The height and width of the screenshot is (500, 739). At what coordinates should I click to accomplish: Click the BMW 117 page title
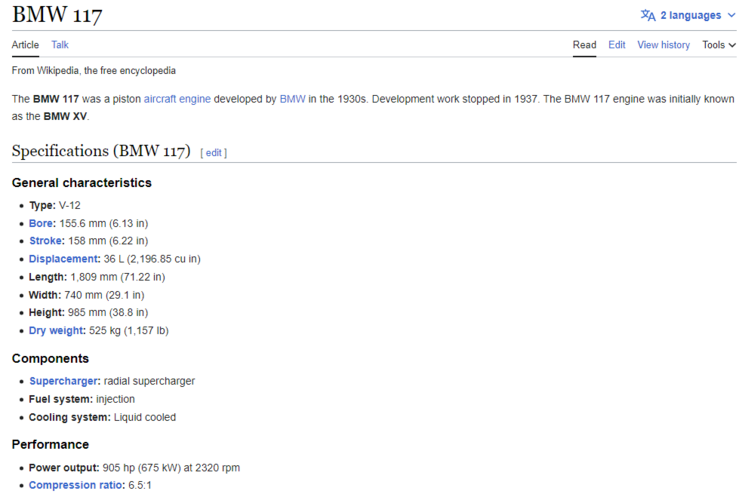pyautogui.click(x=57, y=14)
